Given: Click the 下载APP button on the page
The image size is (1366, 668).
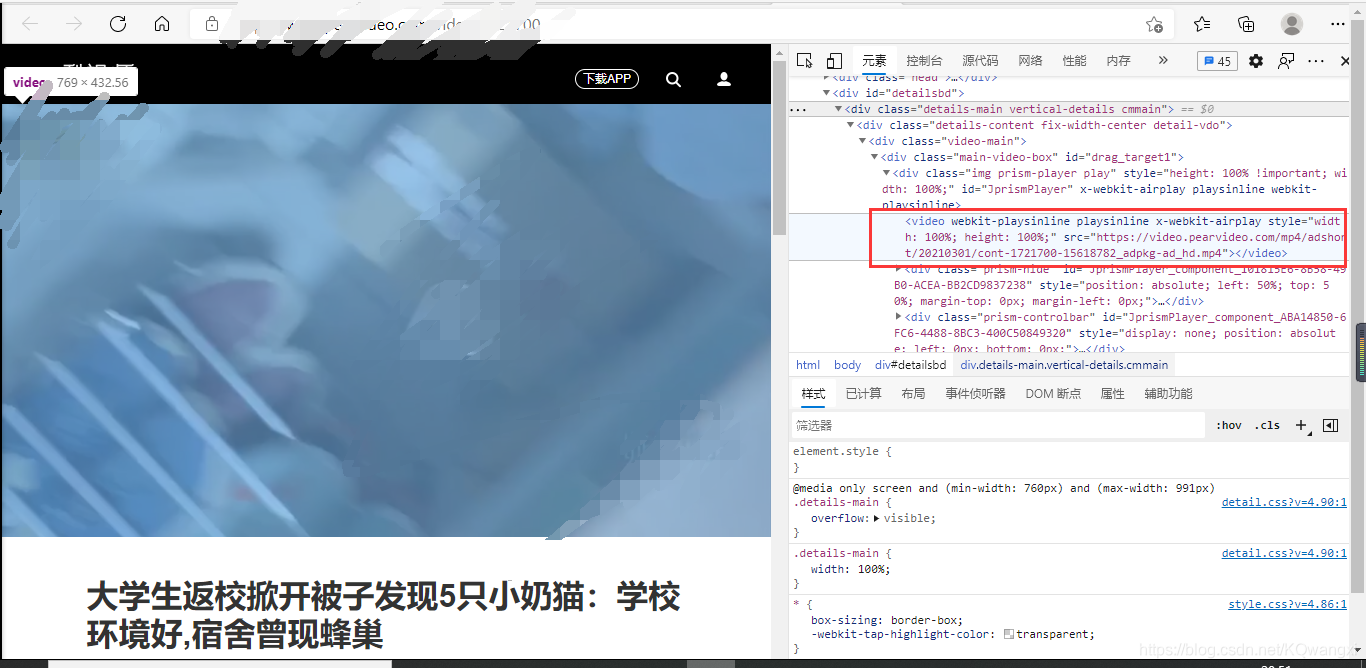Looking at the screenshot, I should click(607, 79).
